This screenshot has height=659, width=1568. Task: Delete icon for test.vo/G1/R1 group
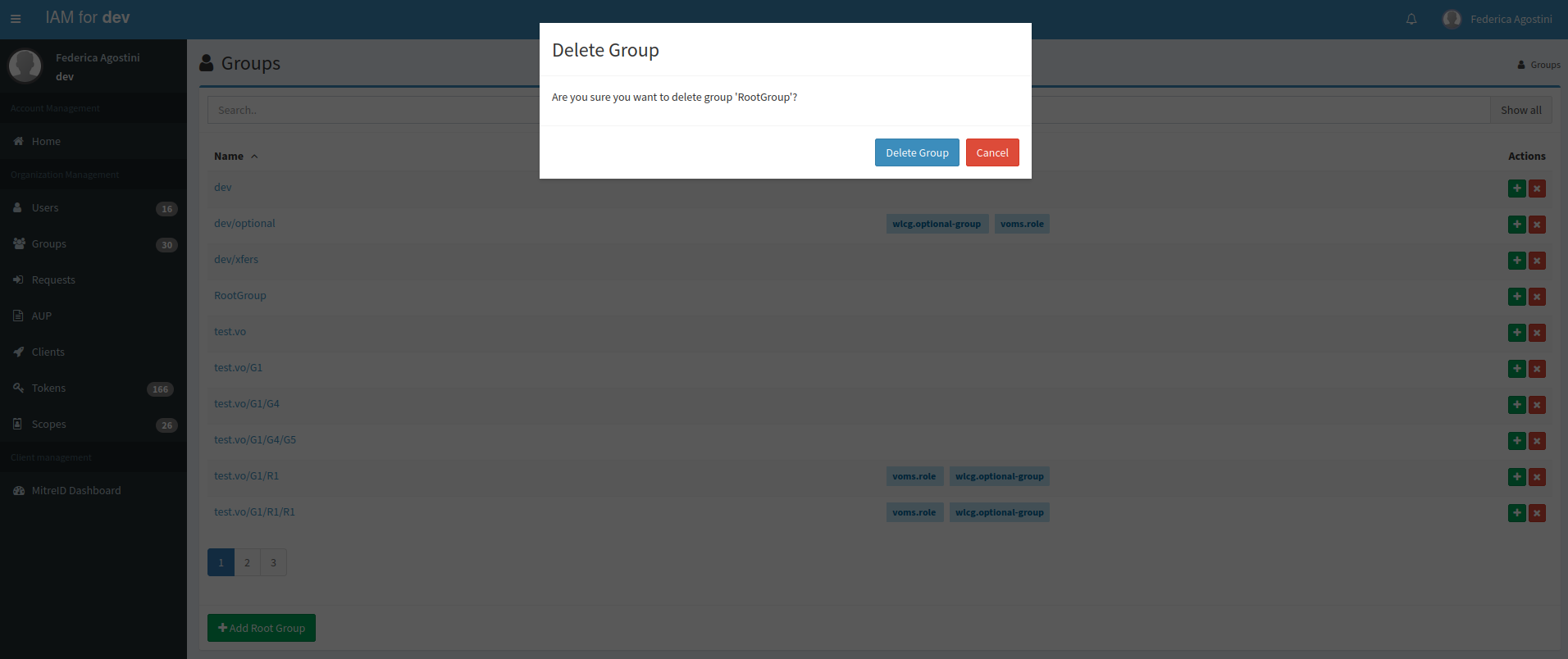[x=1538, y=477]
